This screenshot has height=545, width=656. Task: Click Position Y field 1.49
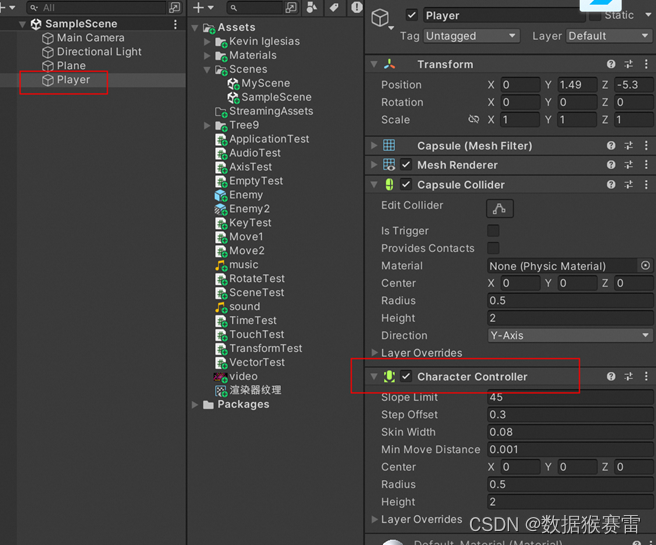point(577,85)
